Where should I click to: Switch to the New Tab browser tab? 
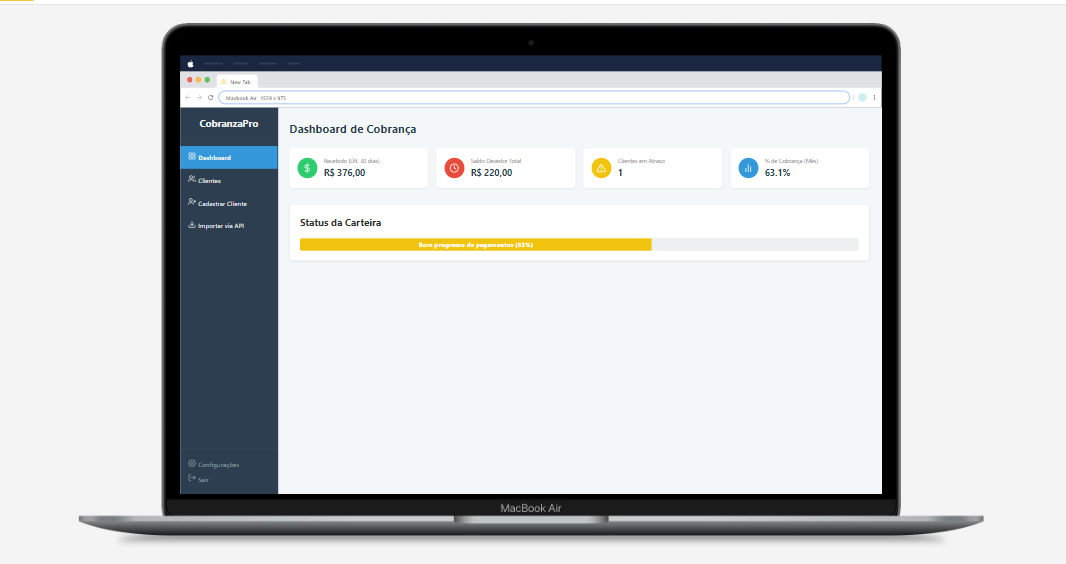[x=240, y=81]
